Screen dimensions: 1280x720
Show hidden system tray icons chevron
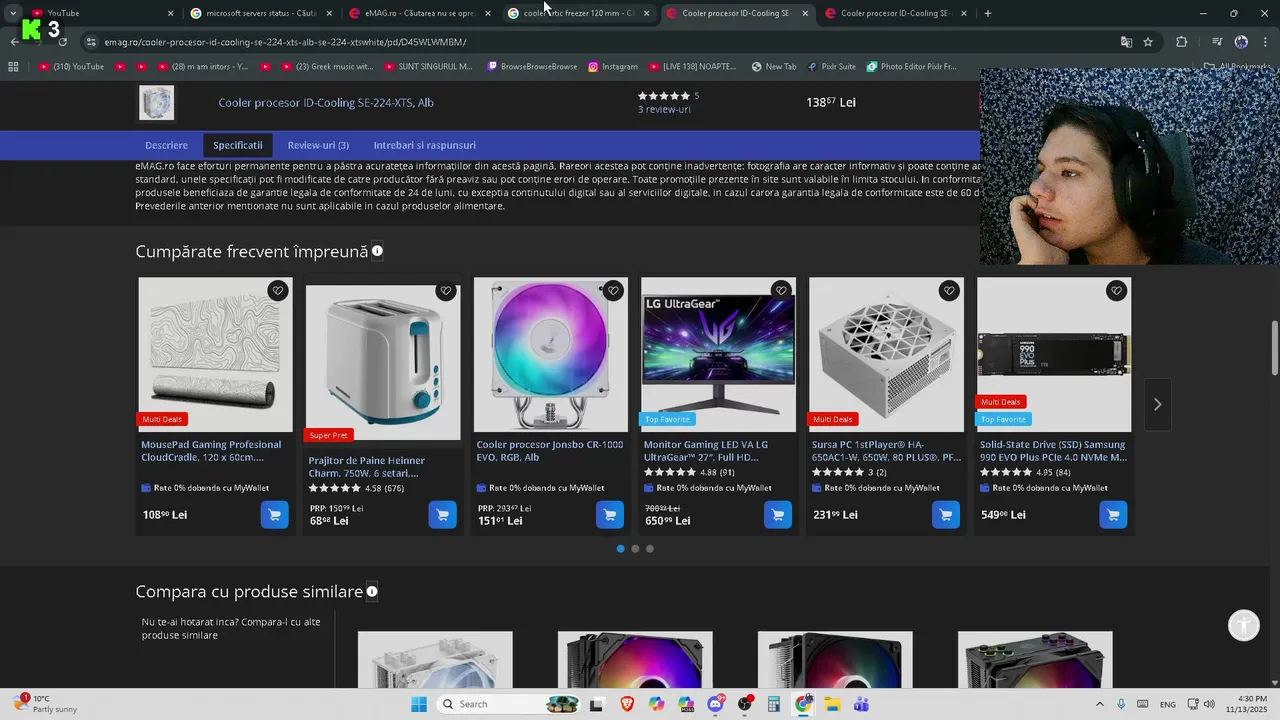tap(1100, 704)
